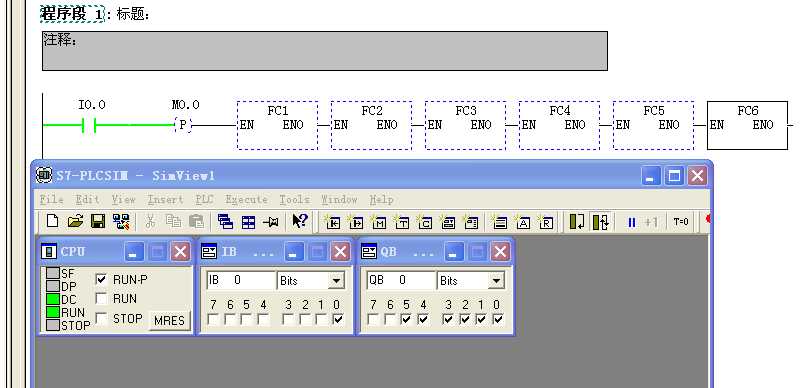
Task: Click the T=0 timer reset button
Action: coord(680,222)
